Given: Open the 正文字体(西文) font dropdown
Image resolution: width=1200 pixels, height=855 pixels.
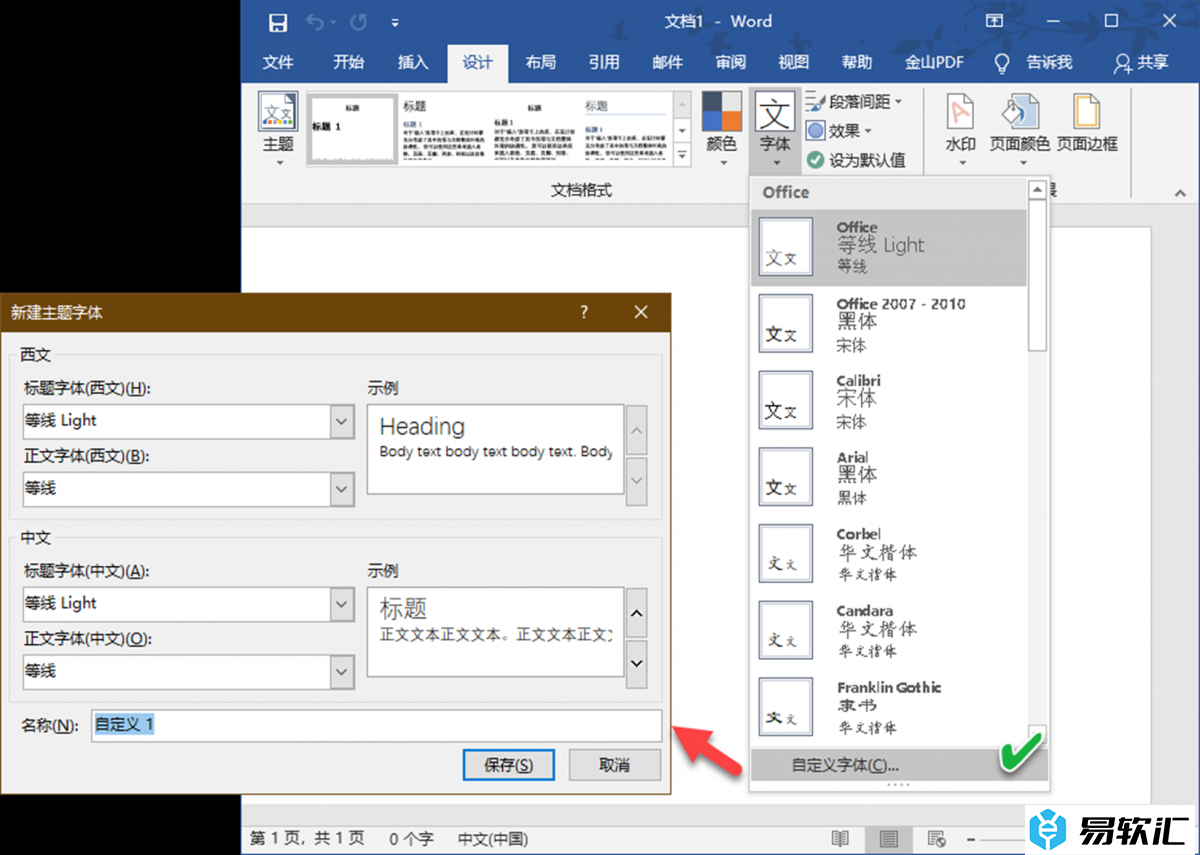Looking at the screenshot, I should pyautogui.click(x=342, y=489).
